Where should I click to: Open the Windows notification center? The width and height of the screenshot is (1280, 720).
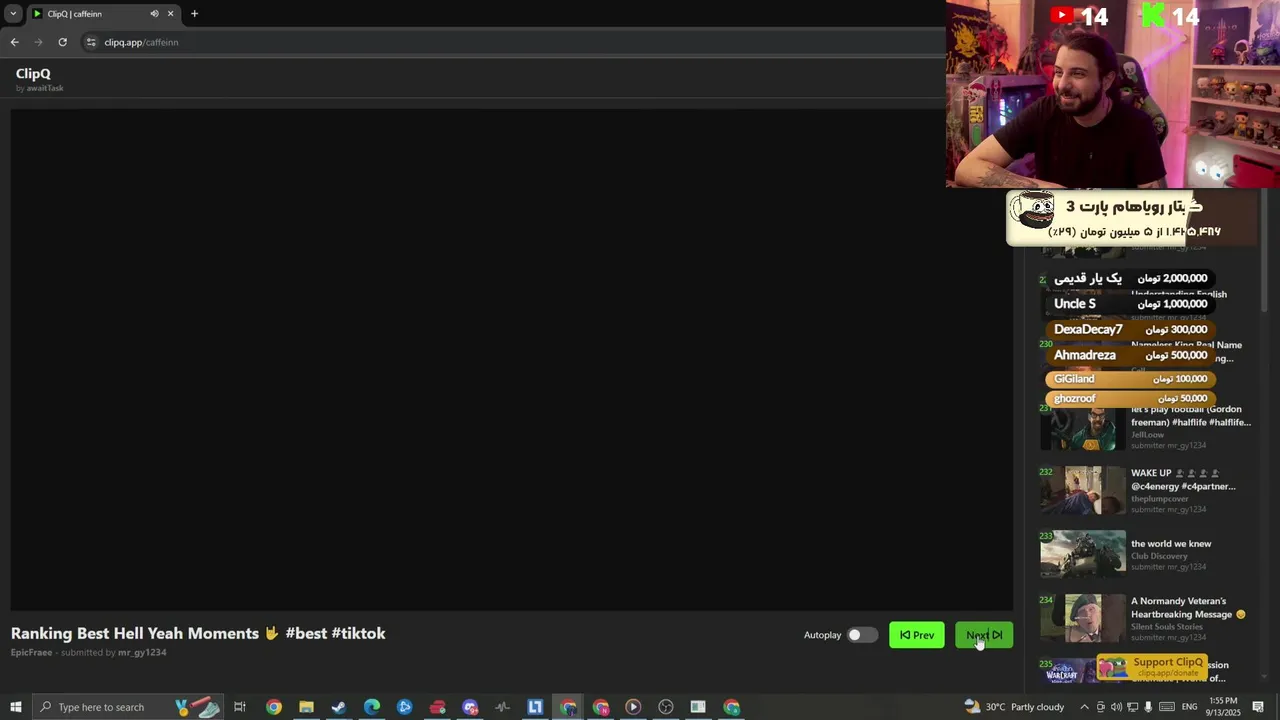[1259, 707]
